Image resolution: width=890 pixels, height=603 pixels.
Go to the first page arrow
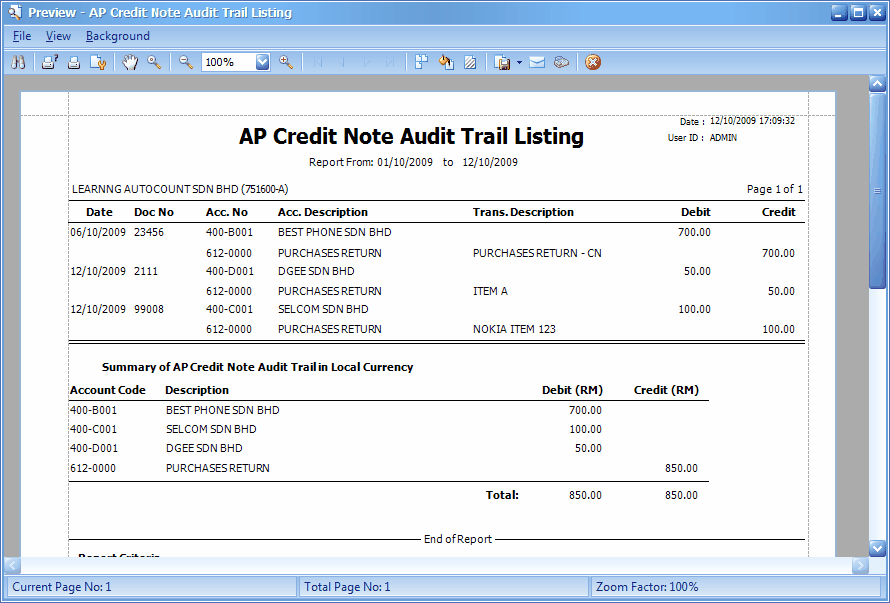(318, 62)
